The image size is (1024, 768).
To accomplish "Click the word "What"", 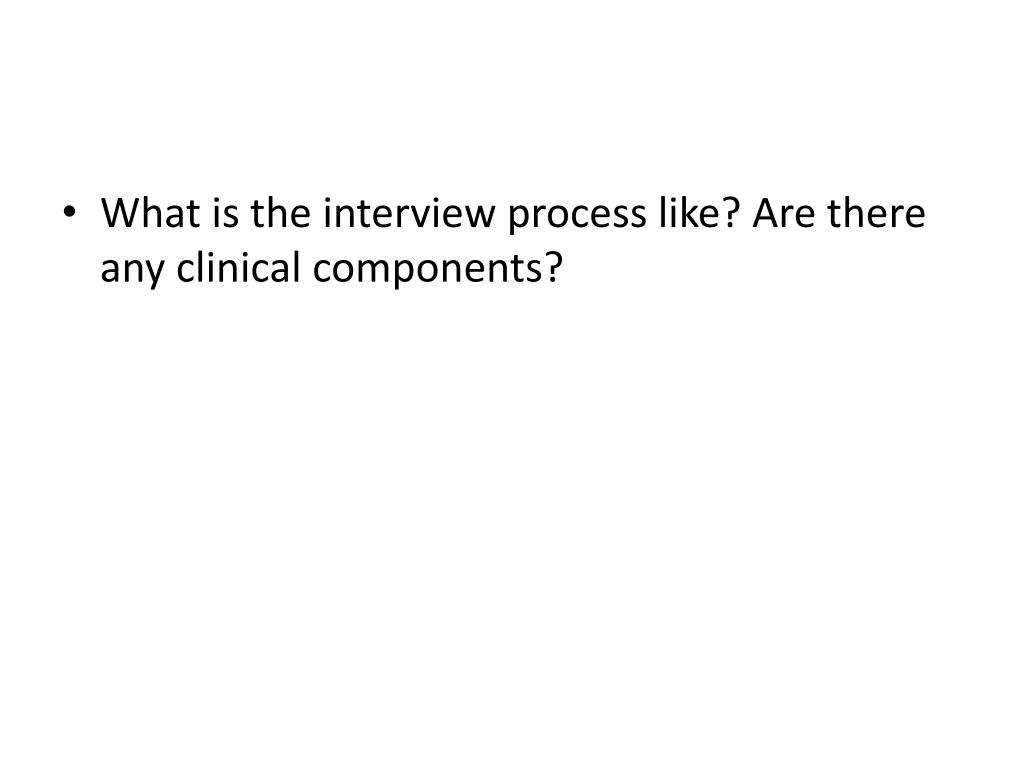I will (150, 213).
